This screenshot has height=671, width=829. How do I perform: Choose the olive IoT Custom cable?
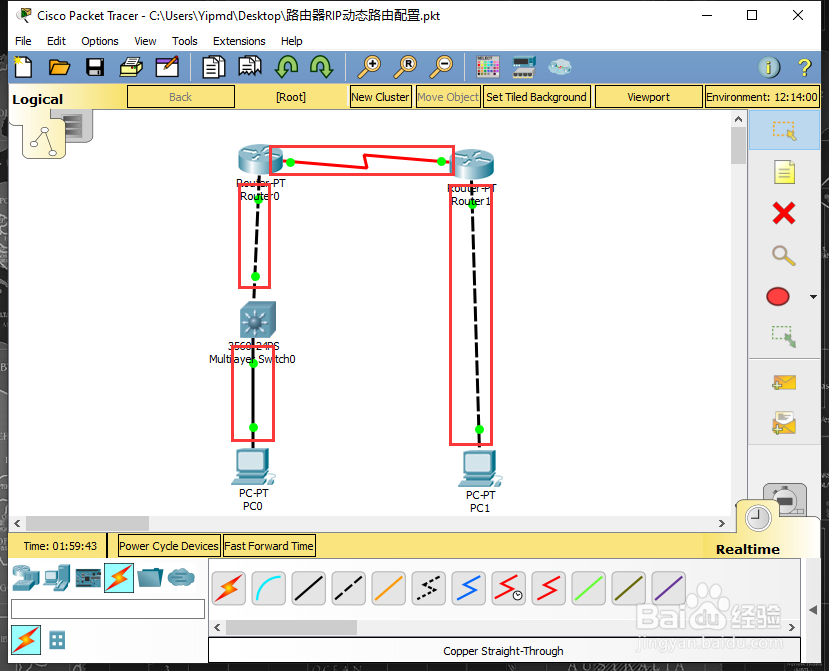click(x=629, y=588)
